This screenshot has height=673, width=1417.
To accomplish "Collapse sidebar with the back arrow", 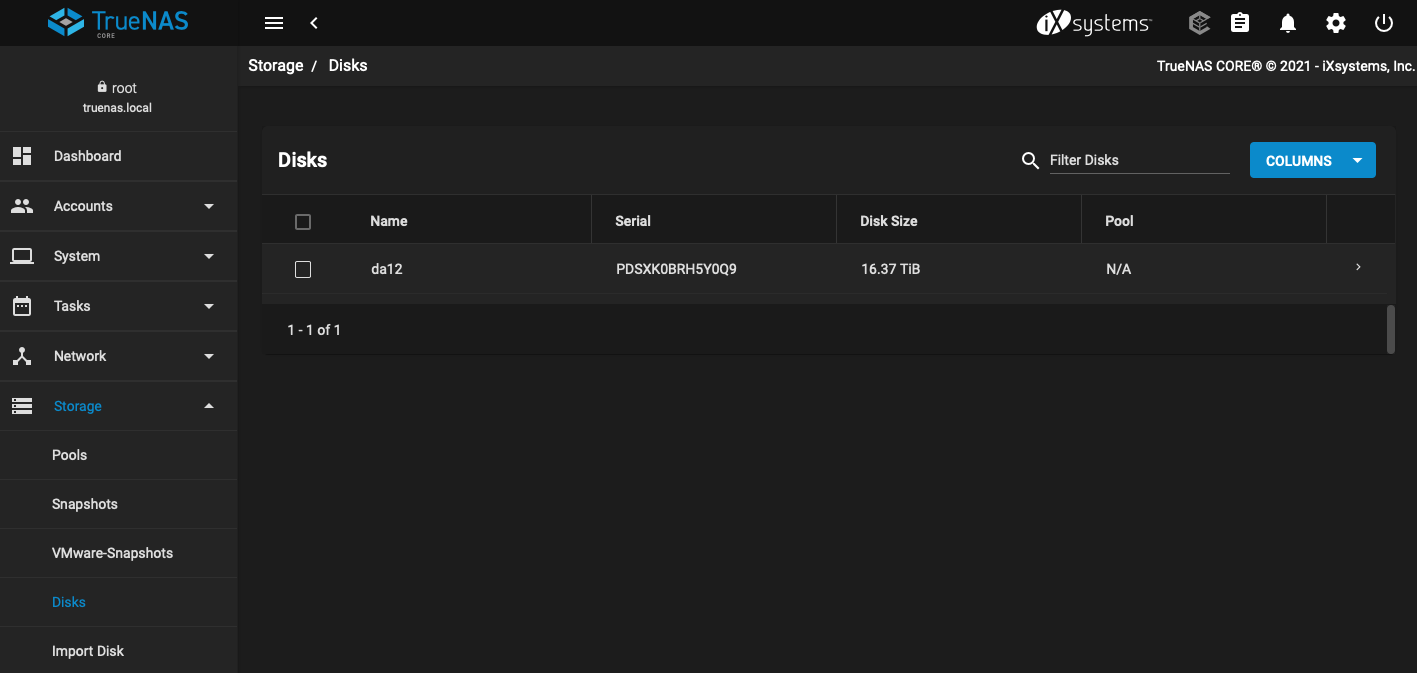I will point(314,23).
